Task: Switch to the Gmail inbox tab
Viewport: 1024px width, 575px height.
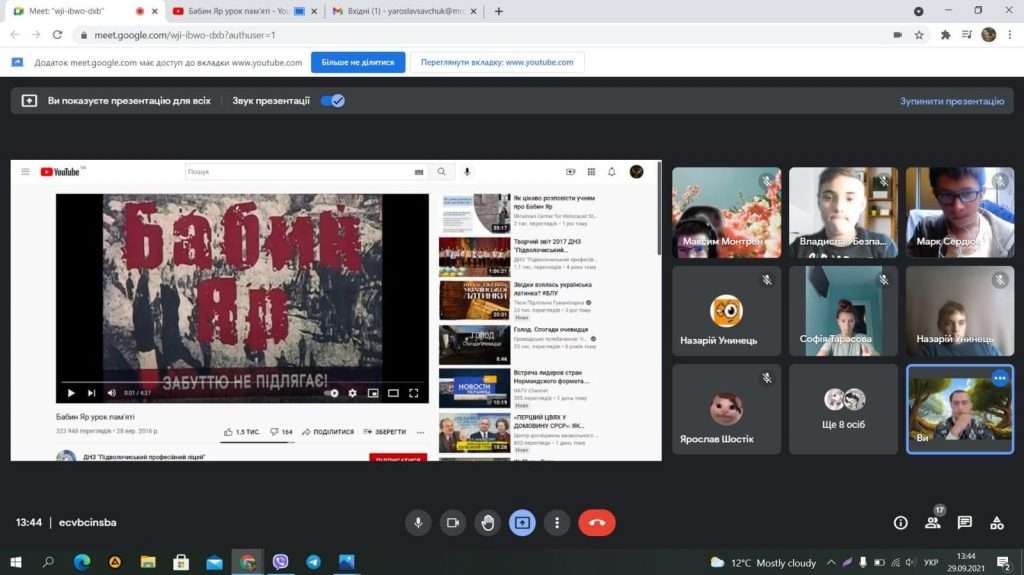Action: click(x=404, y=11)
